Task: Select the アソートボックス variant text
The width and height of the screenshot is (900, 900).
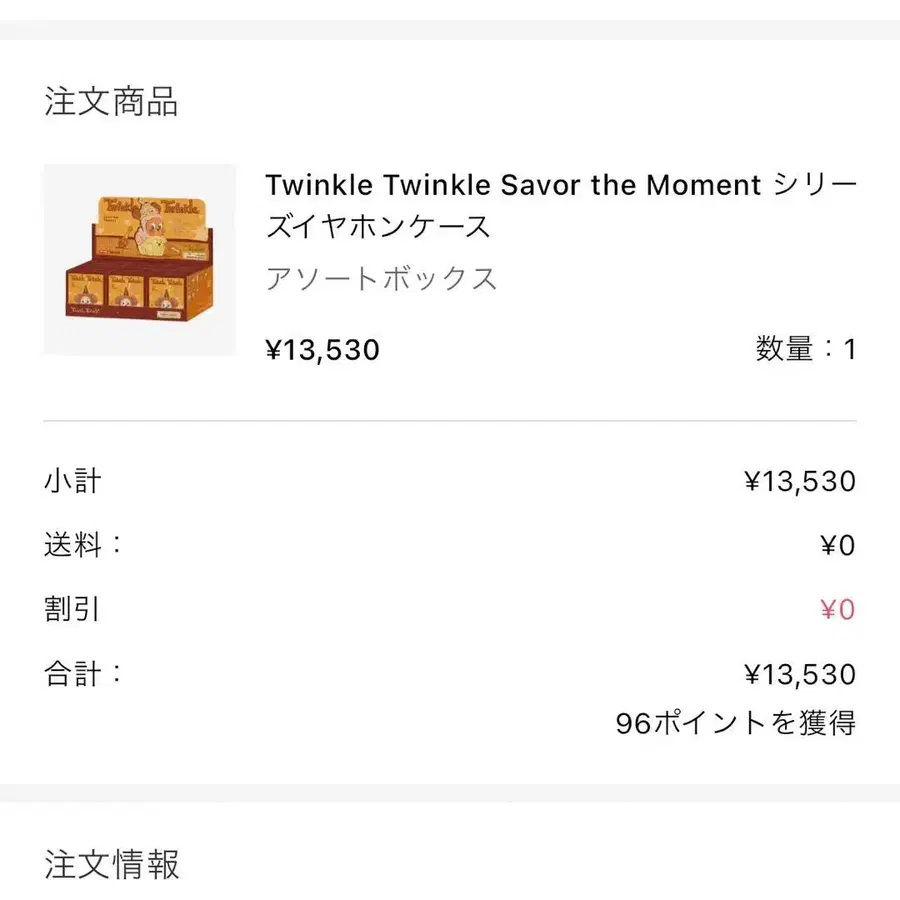Action: pos(381,278)
